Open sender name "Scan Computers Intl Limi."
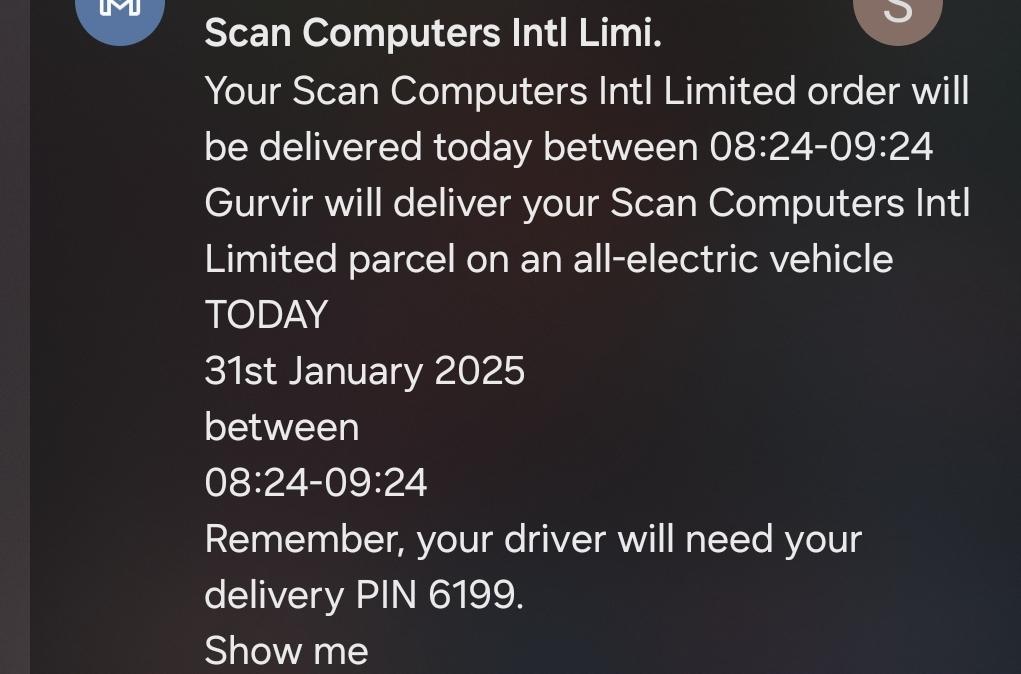 (x=433, y=34)
